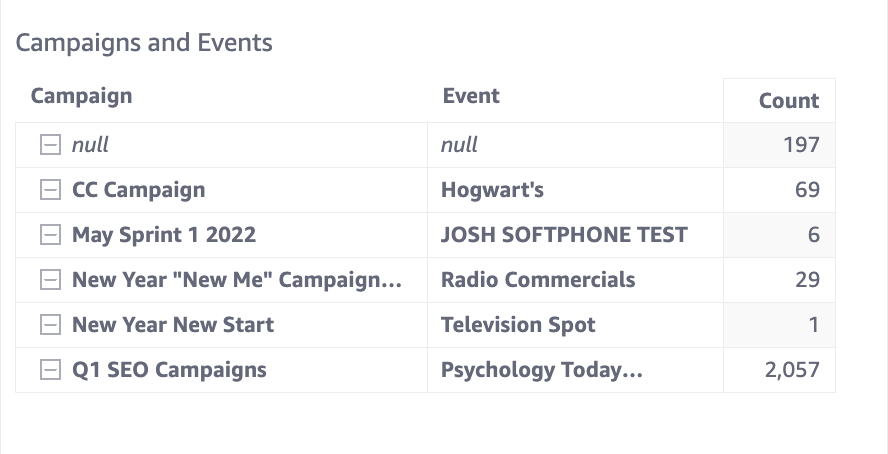Sort by the Event column header
888x454 pixels.
(470, 96)
